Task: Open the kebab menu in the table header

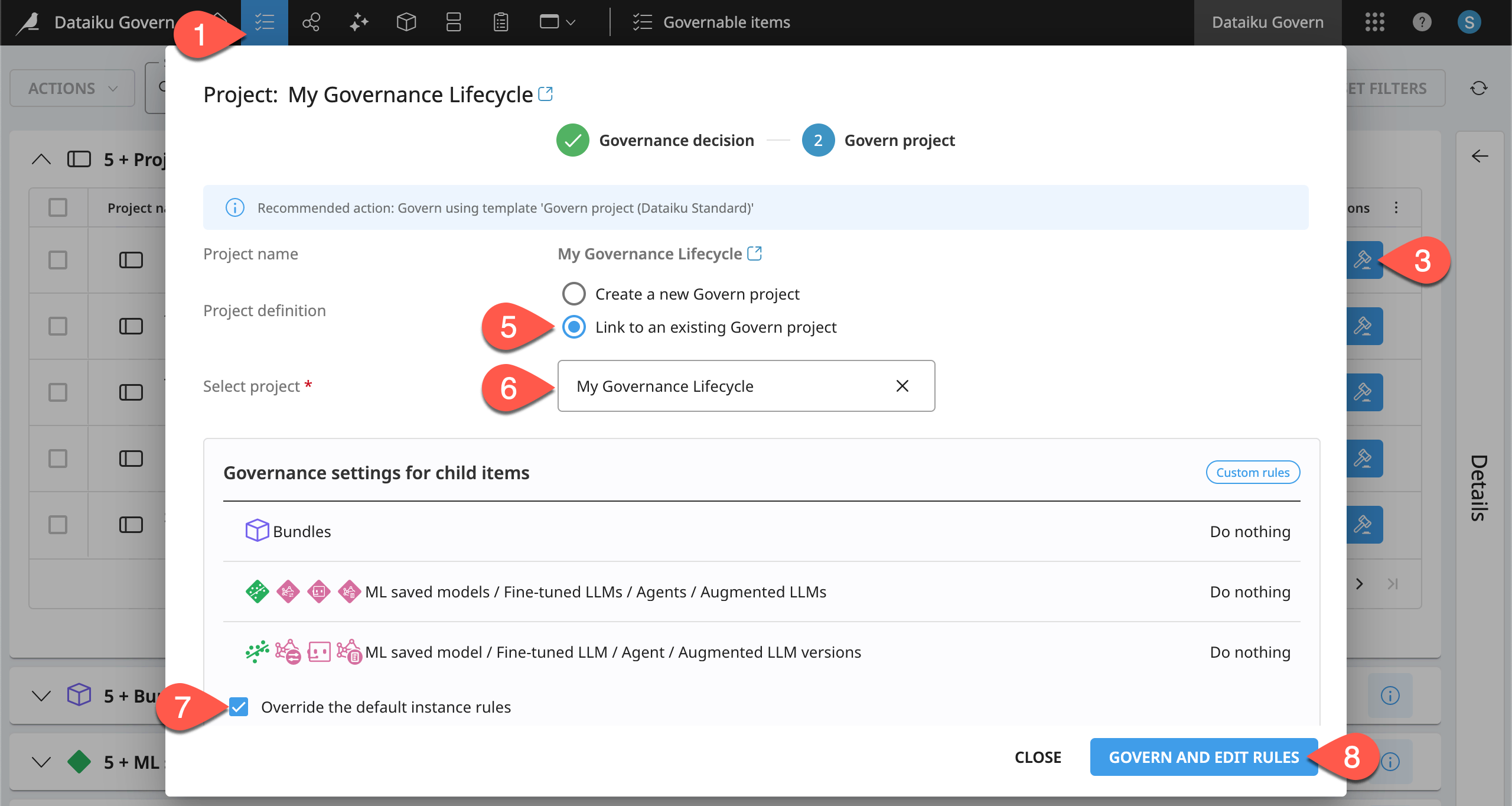Action: coord(1396,207)
